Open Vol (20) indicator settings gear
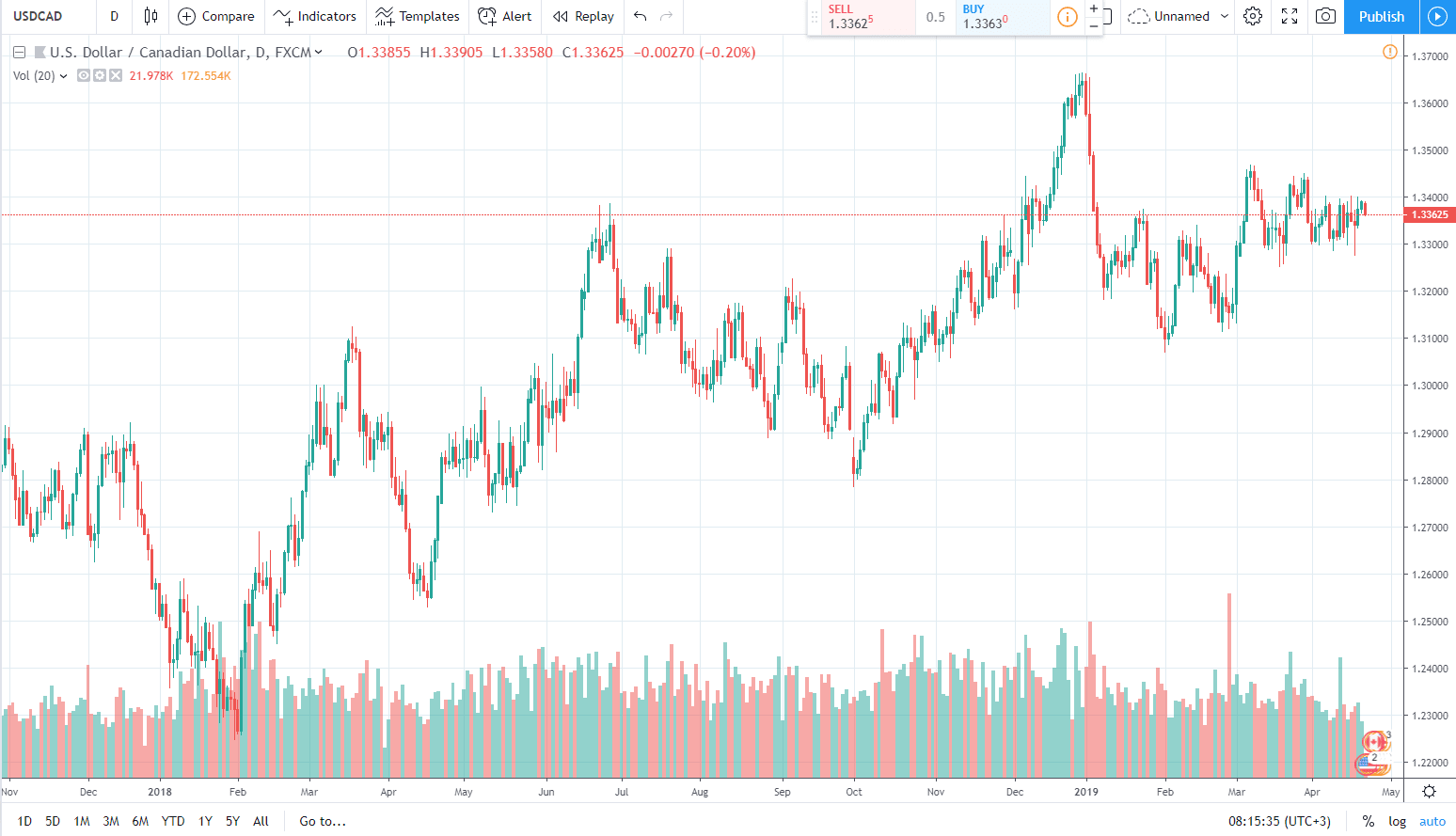The width and height of the screenshot is (1456, 836). point(99,75)
